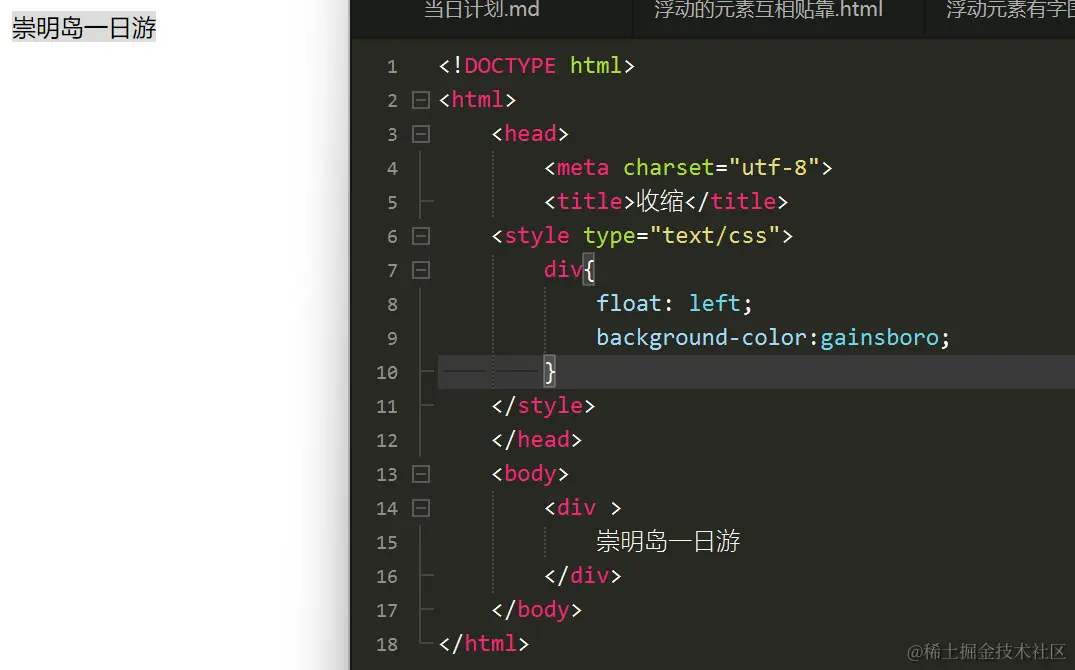This screenshot has height=670, width=1075.
Task: Click the closing </body> tag
Action: pos(537,610)
